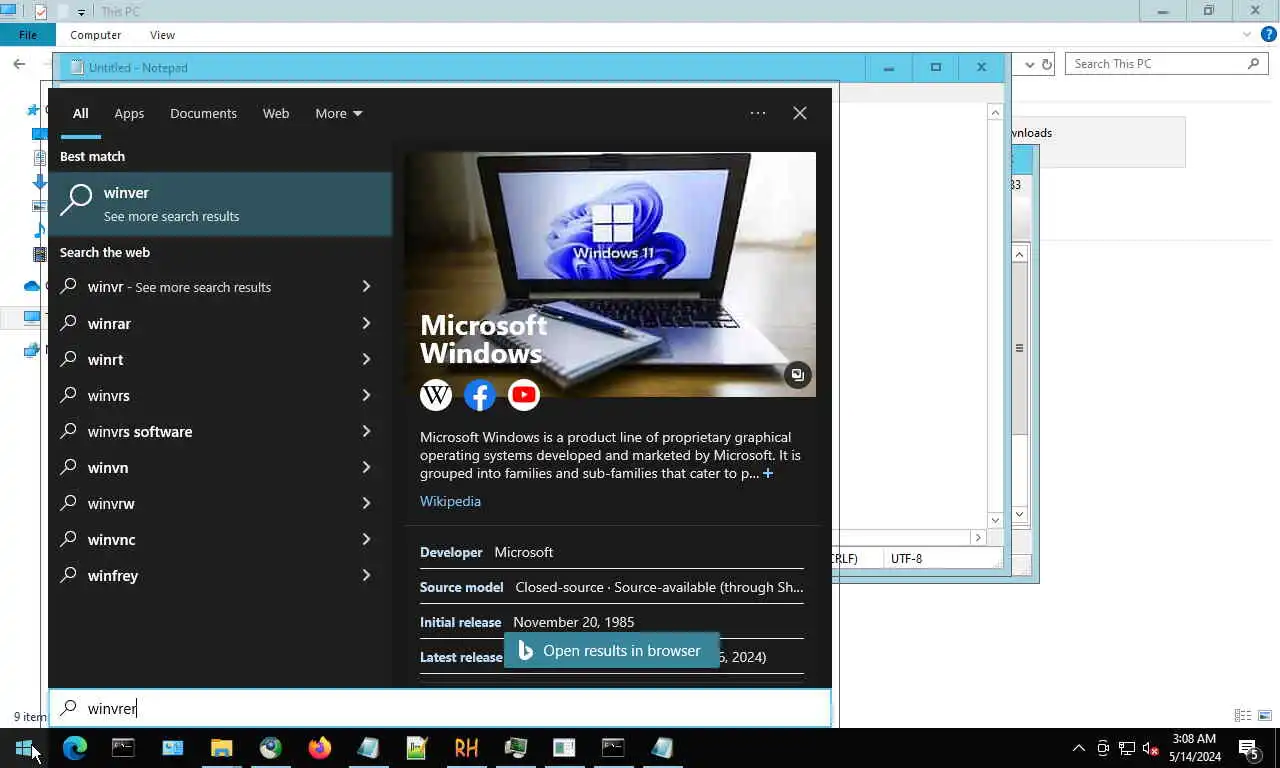The width and height of the screenshot is (1280, 768).
Task: Click Open results in browser button
Action: (x=611, y=650)
